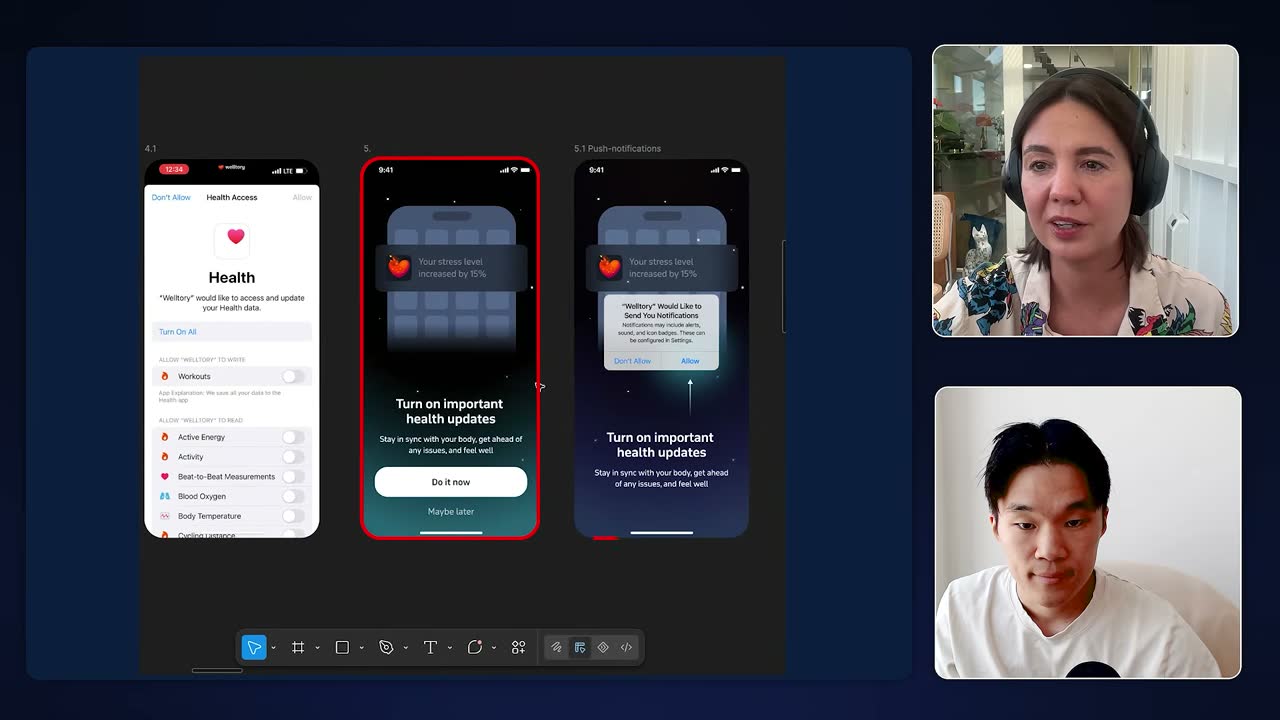
Task: Expand the Rectangle shape tools dropdown
Action: coord(361,648)
